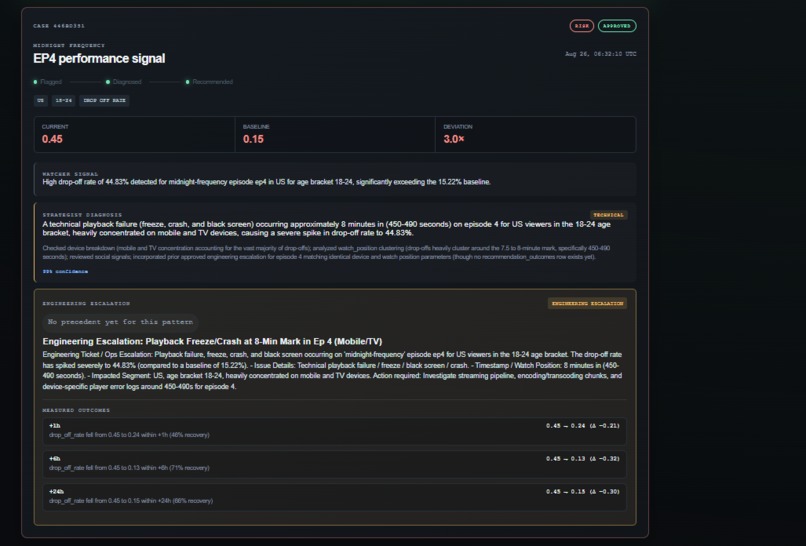Click the confidence percentage link

65,271
